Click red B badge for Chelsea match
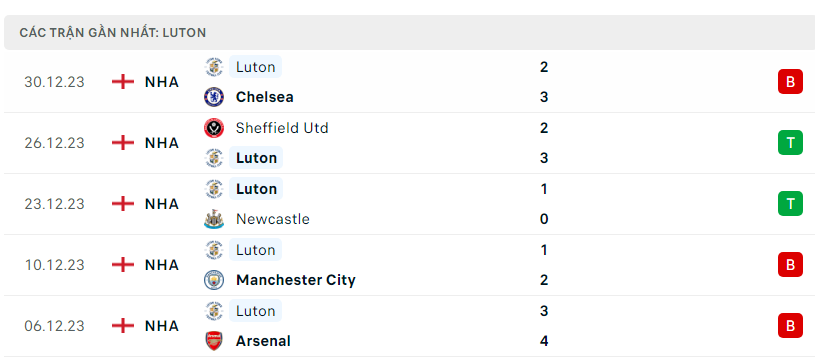 [x=790, y=82]
